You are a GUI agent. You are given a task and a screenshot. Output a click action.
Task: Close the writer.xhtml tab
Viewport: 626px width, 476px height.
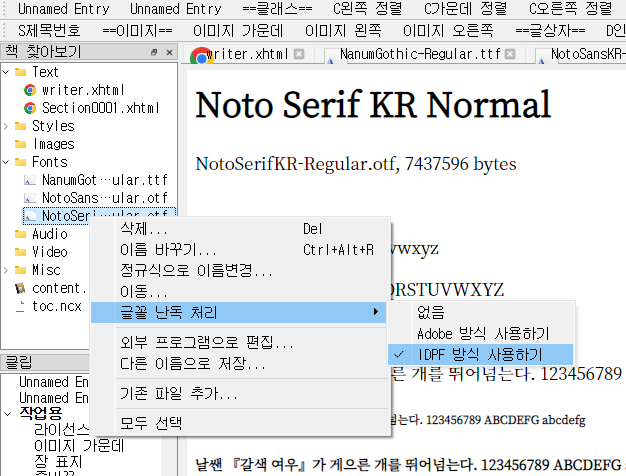pos(299,54)
